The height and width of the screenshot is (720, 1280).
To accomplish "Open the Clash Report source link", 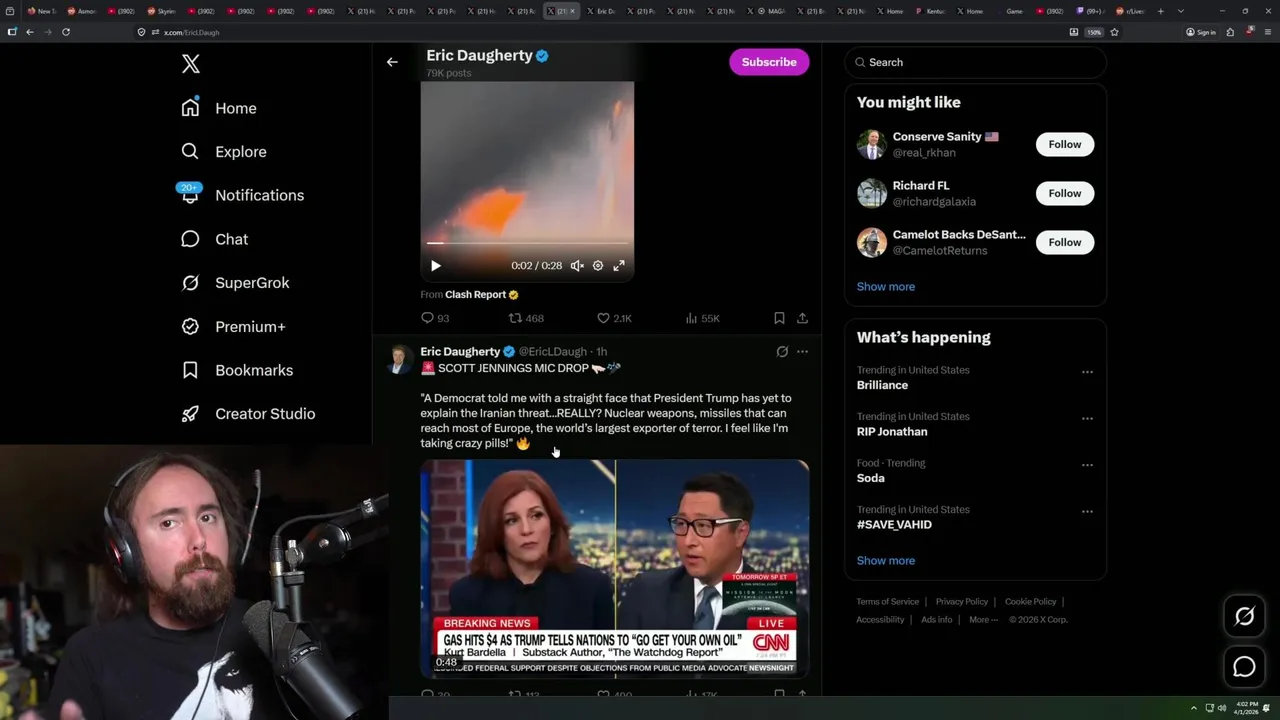I will [481, 295].
